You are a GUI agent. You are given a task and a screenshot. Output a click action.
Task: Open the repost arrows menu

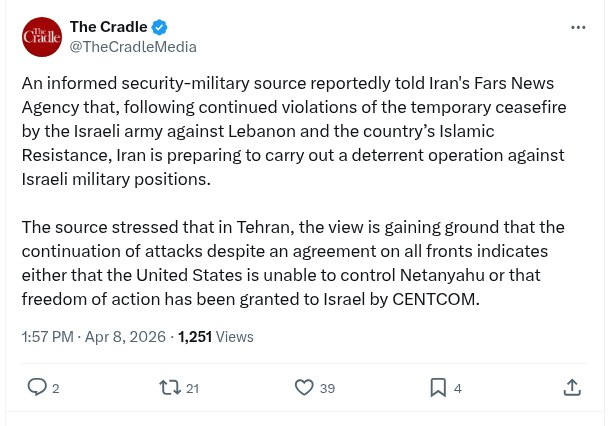pos(169,387)
